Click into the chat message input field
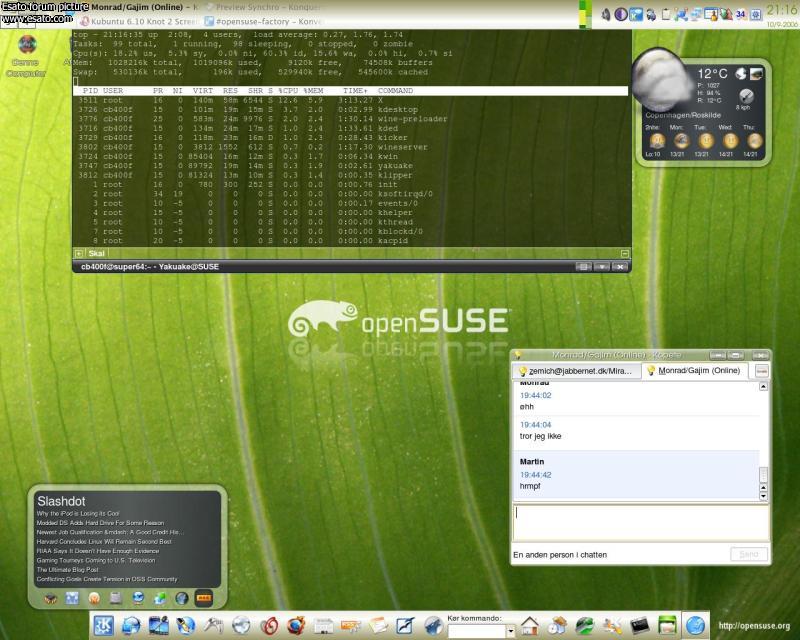 640,522
